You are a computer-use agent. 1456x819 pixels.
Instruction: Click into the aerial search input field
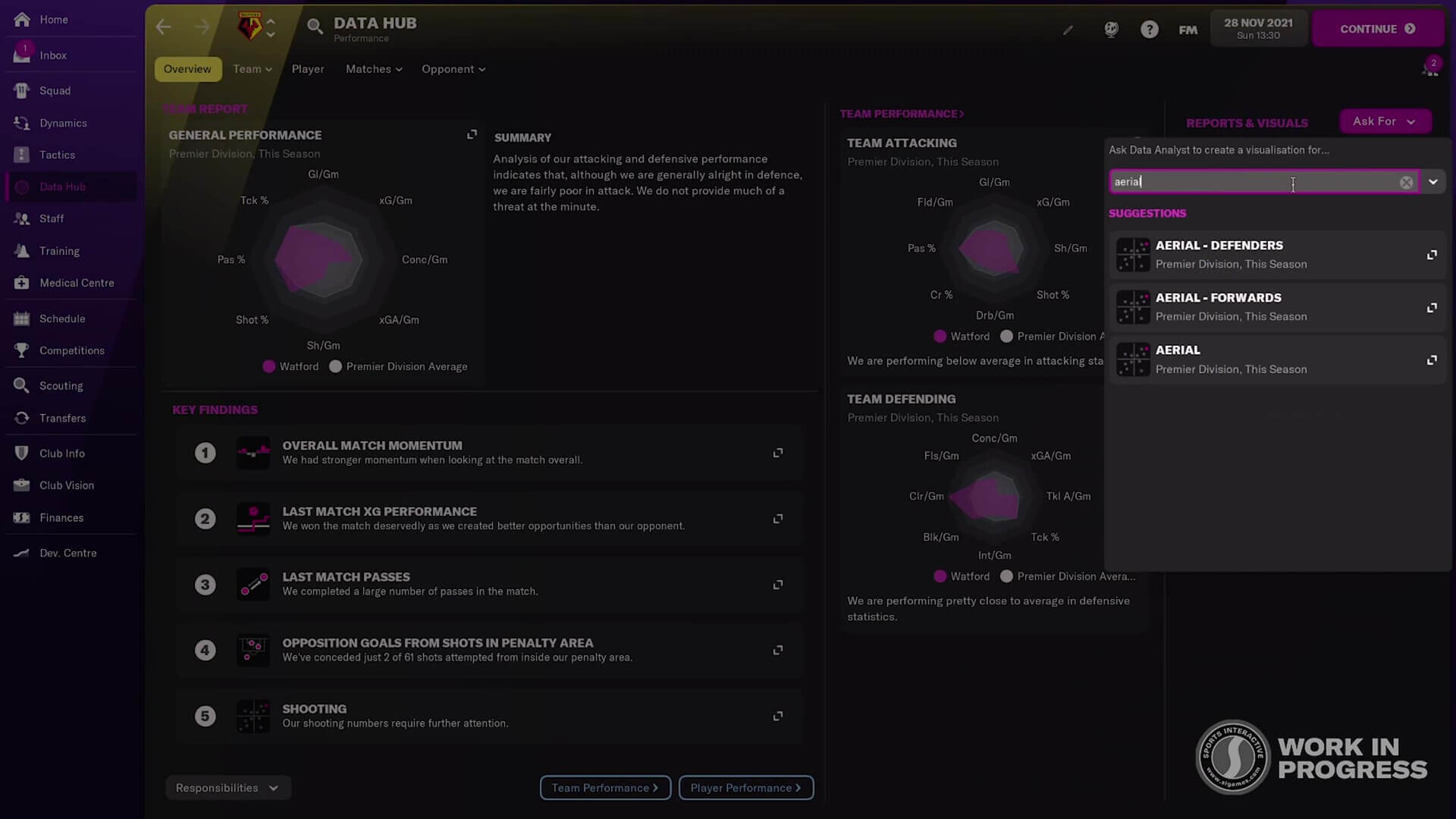click(1251, 182)
